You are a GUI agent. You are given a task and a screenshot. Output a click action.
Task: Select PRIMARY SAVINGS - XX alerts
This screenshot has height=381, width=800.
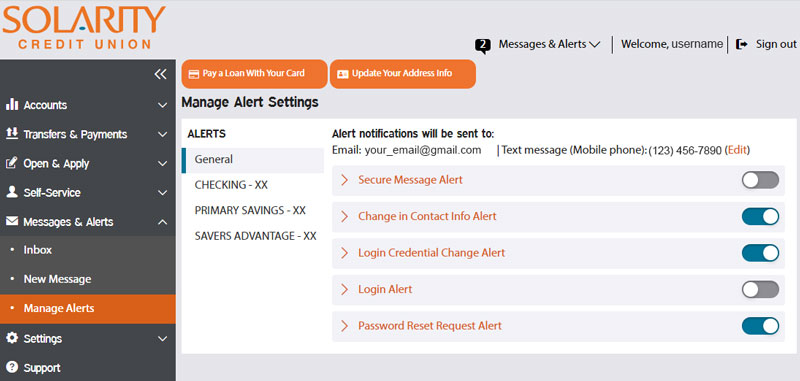250,211
